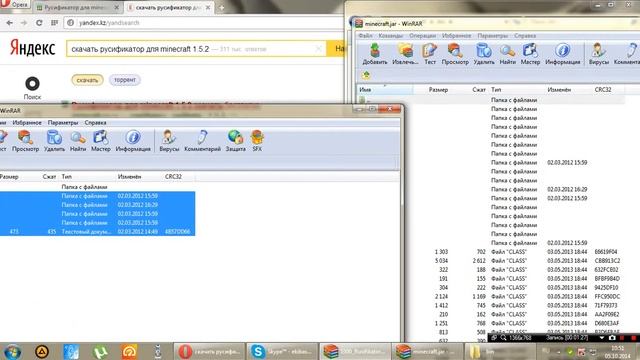The width and height of the screenshot is (640, 360).
Task: Open AIMP triangle icon on taskbar
Action: click(42, 351)
